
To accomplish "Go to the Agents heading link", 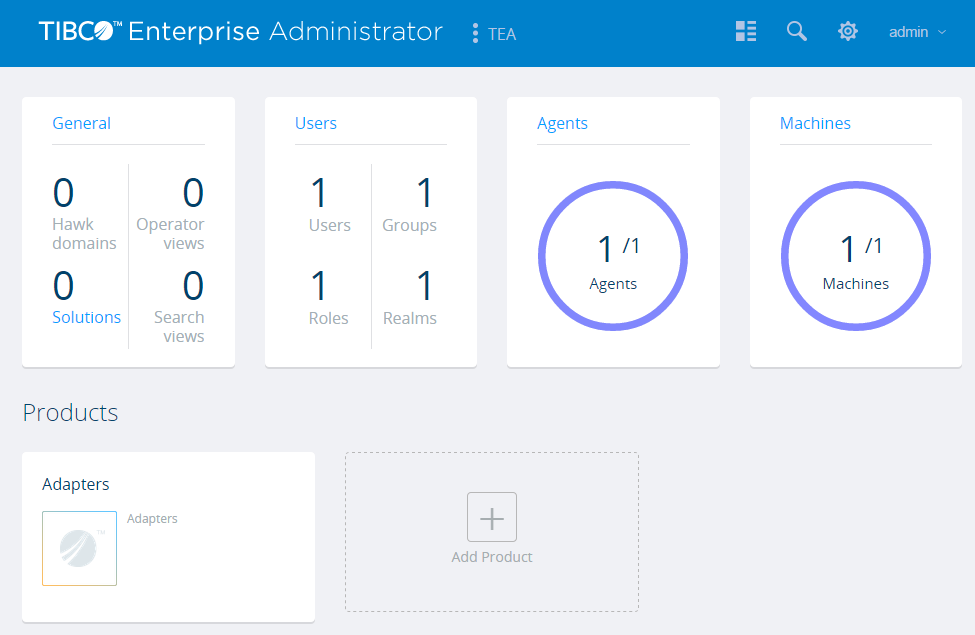I will pyautogui.click(x=562, y=124).
